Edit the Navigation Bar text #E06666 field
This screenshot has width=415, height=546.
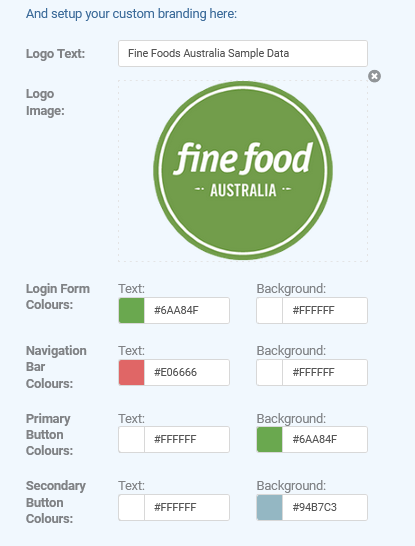187,372
